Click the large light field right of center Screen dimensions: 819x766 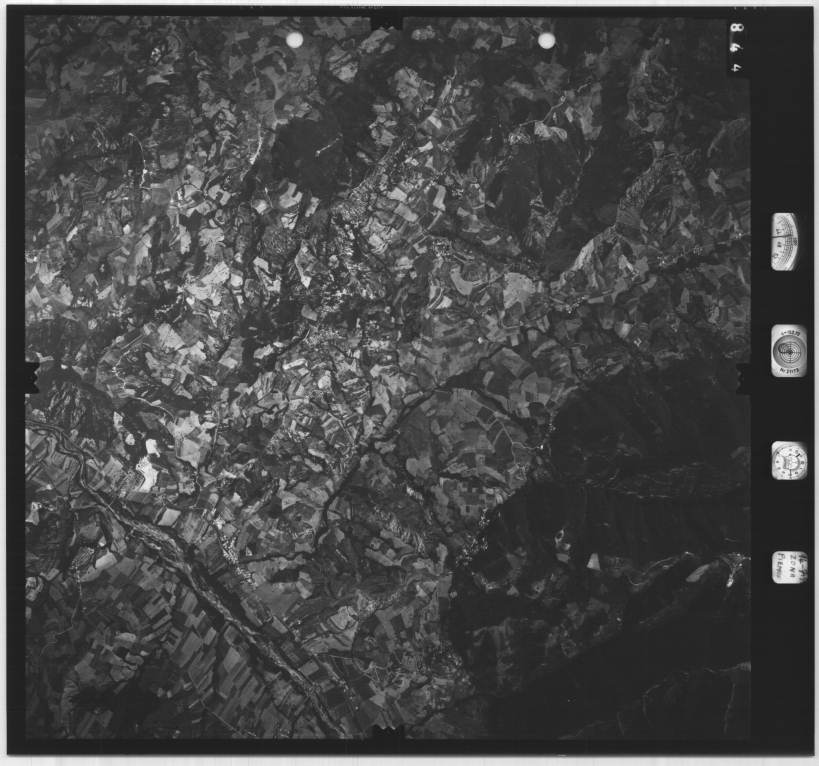pos(518,290)
